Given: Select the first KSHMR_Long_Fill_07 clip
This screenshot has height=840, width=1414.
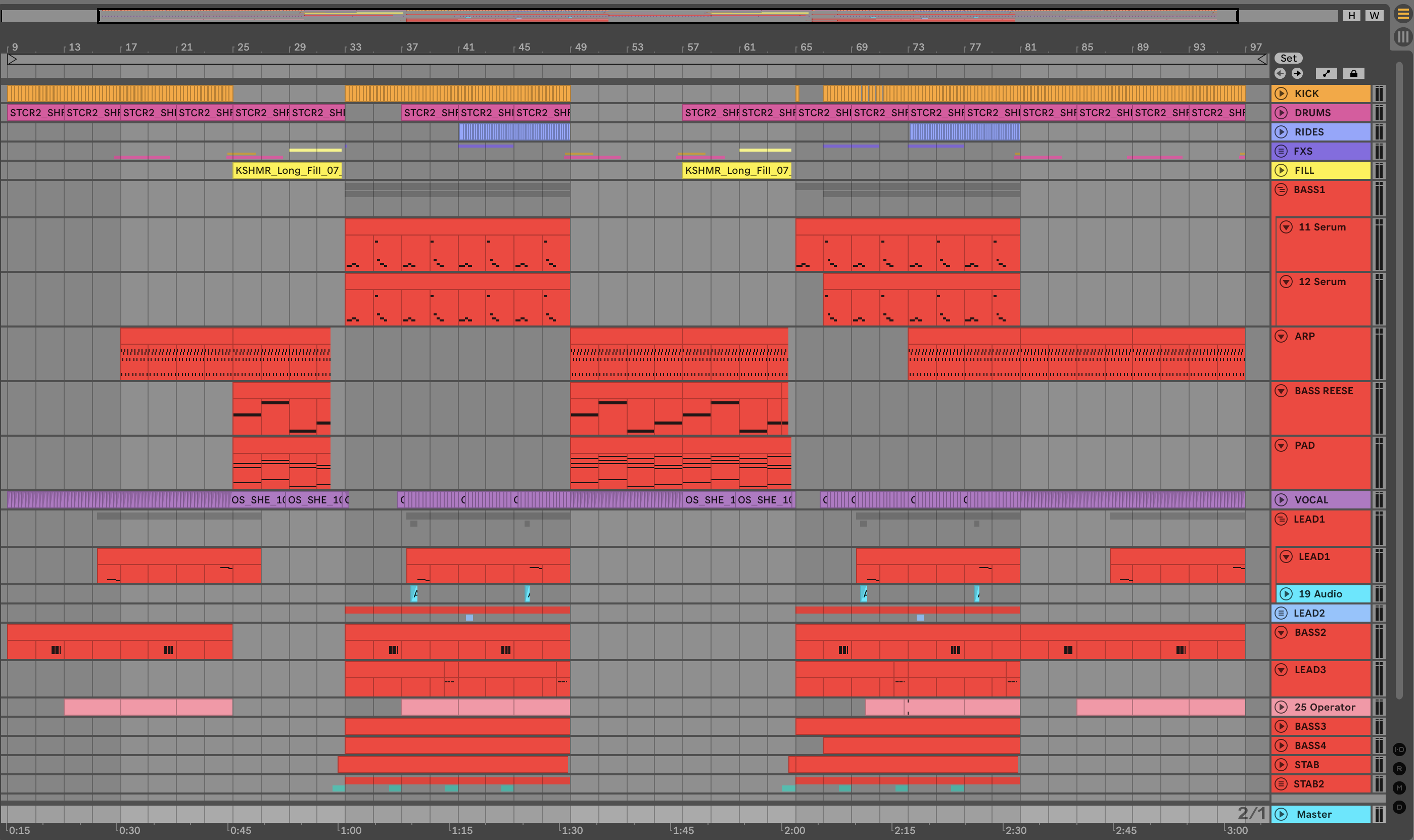Looking at the screenshot, I should [287, 170].
